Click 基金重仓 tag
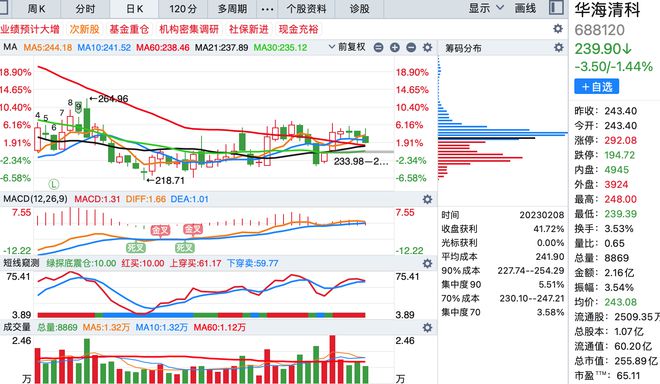Image resolution: width=660 pixels, height=384 pixels. 129,29
